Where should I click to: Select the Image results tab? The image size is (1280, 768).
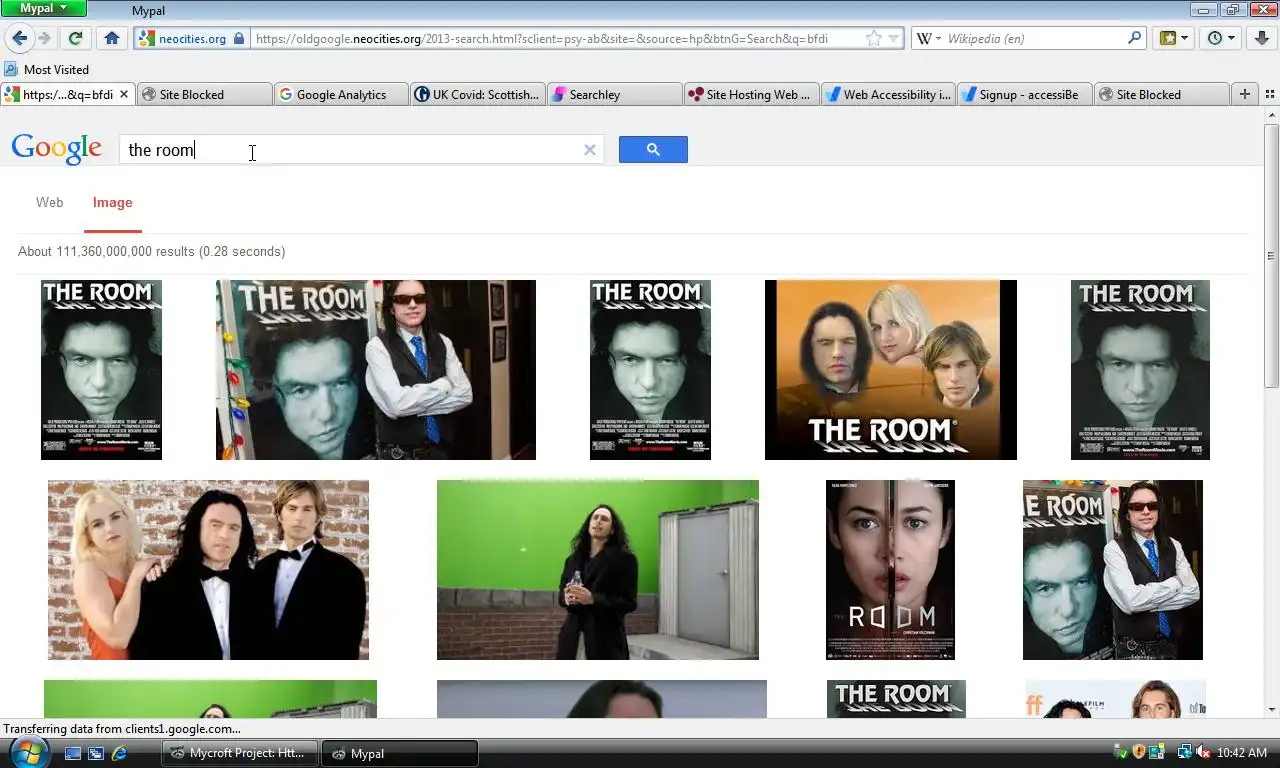point(112,202)
